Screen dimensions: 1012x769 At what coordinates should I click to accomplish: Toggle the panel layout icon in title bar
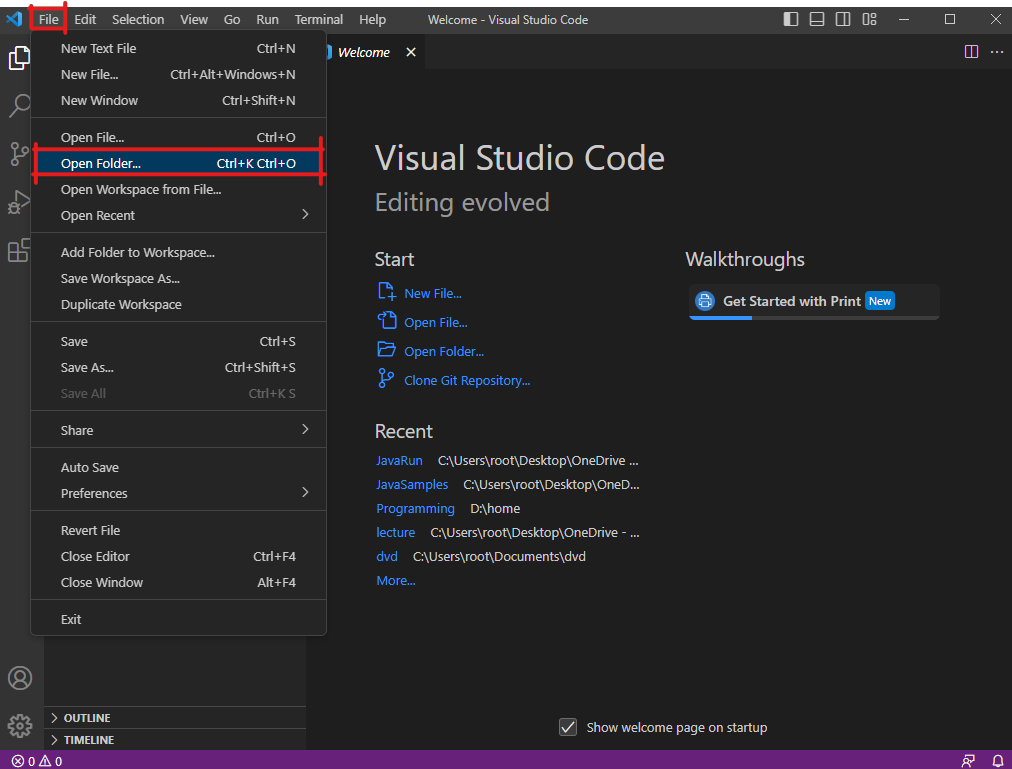pyautogui.click(x=817, y=19)
